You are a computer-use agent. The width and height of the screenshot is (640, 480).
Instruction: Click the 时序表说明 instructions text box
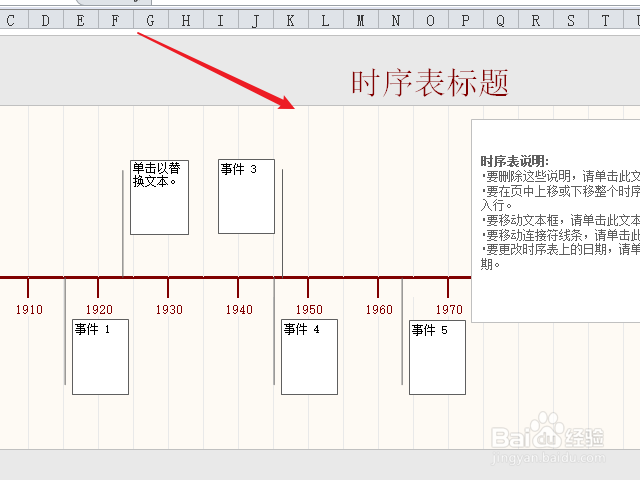click(556, 221)
